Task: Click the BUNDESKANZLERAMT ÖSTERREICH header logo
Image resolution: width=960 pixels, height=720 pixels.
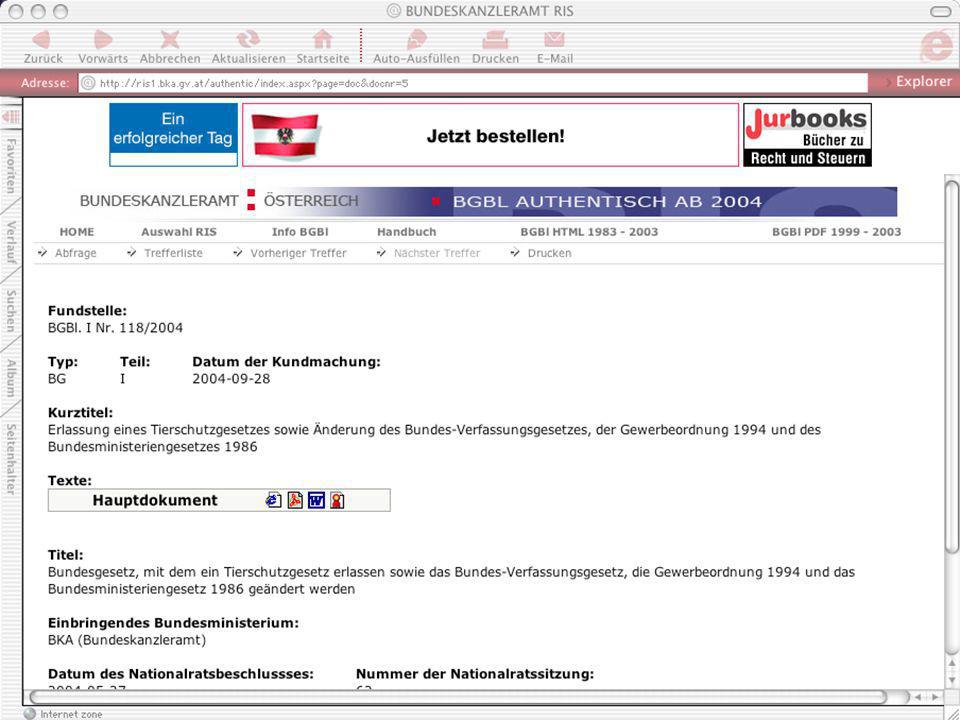Action: pos(219,201)
